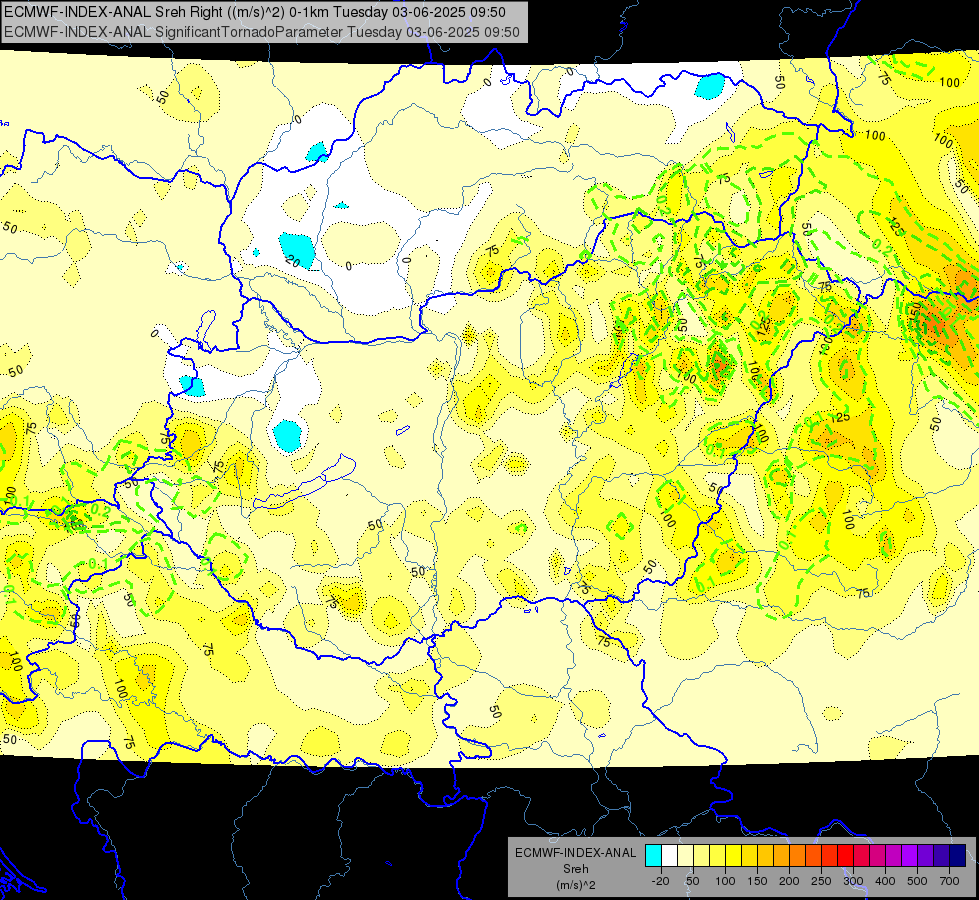979x900 pixels.
Task: Click the 150 legend scale value
Action: tap(757, 881)
